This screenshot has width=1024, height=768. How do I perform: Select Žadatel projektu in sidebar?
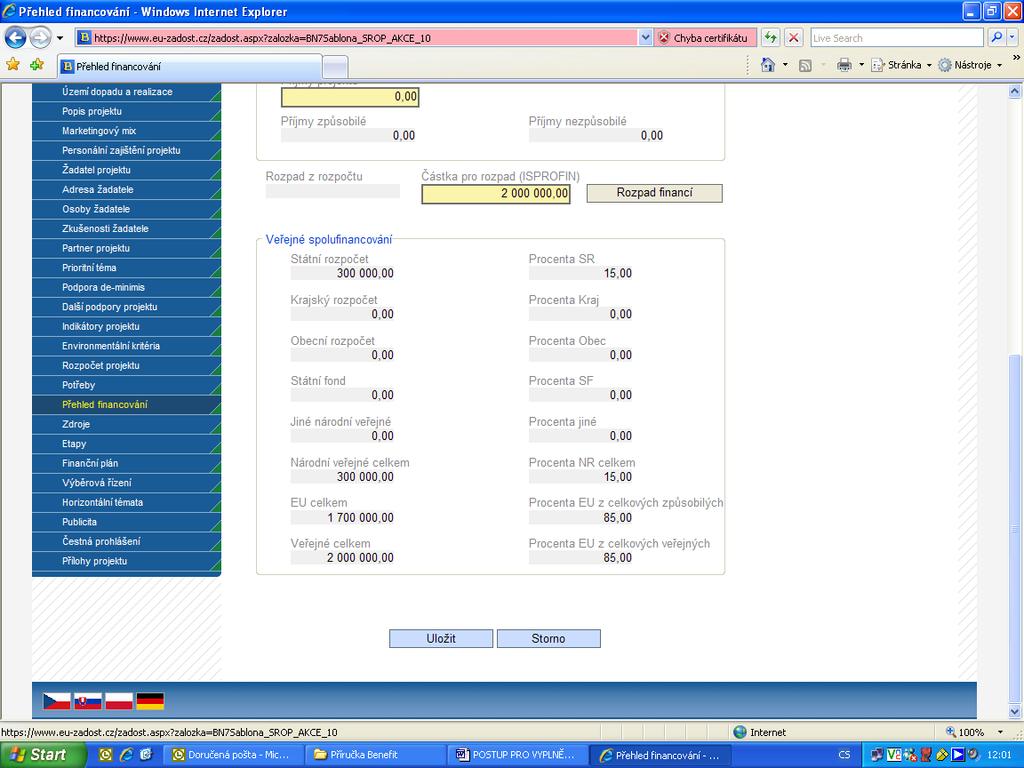coord(126,170)
